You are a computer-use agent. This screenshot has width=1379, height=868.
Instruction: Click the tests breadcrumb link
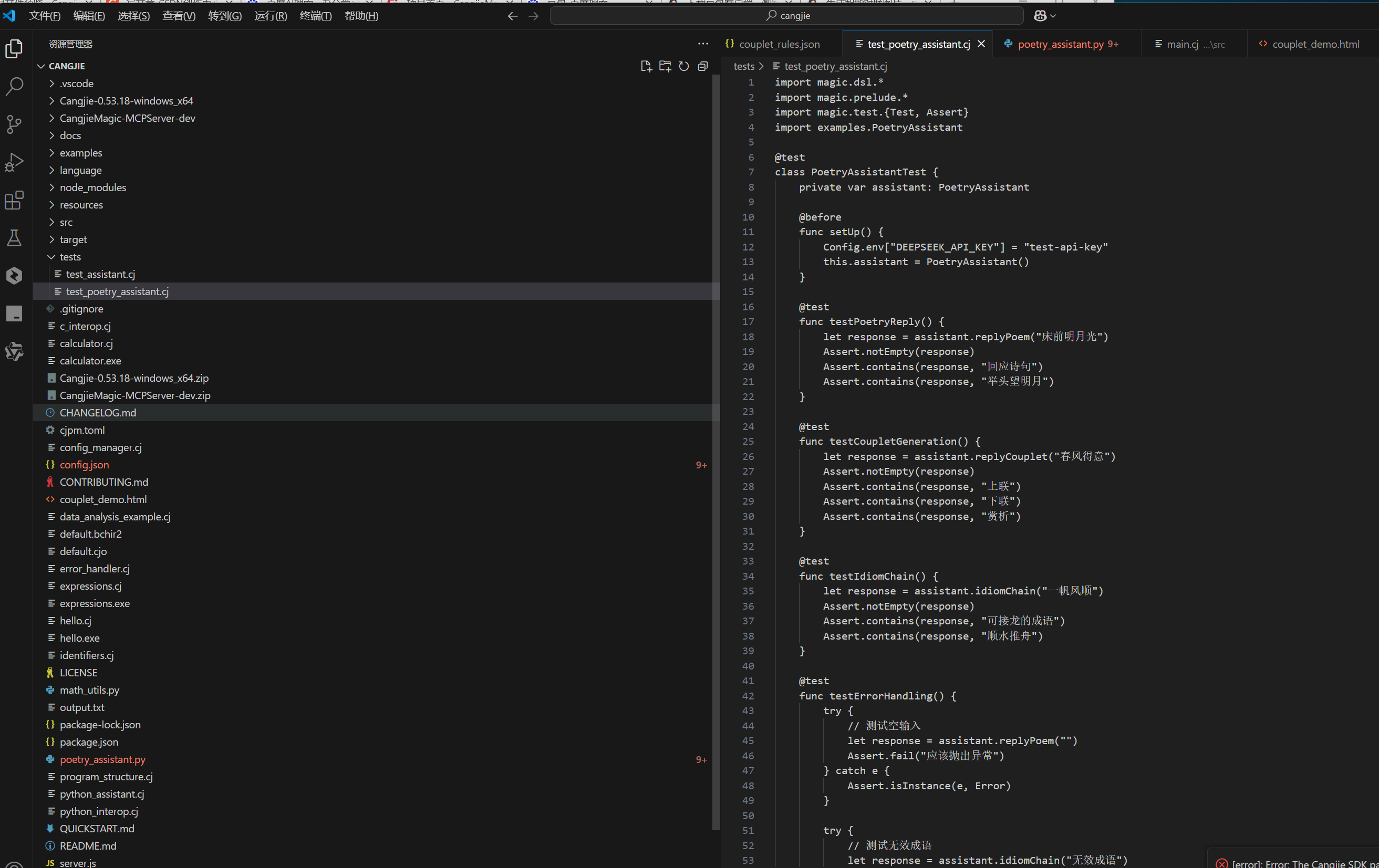point(743,66)
